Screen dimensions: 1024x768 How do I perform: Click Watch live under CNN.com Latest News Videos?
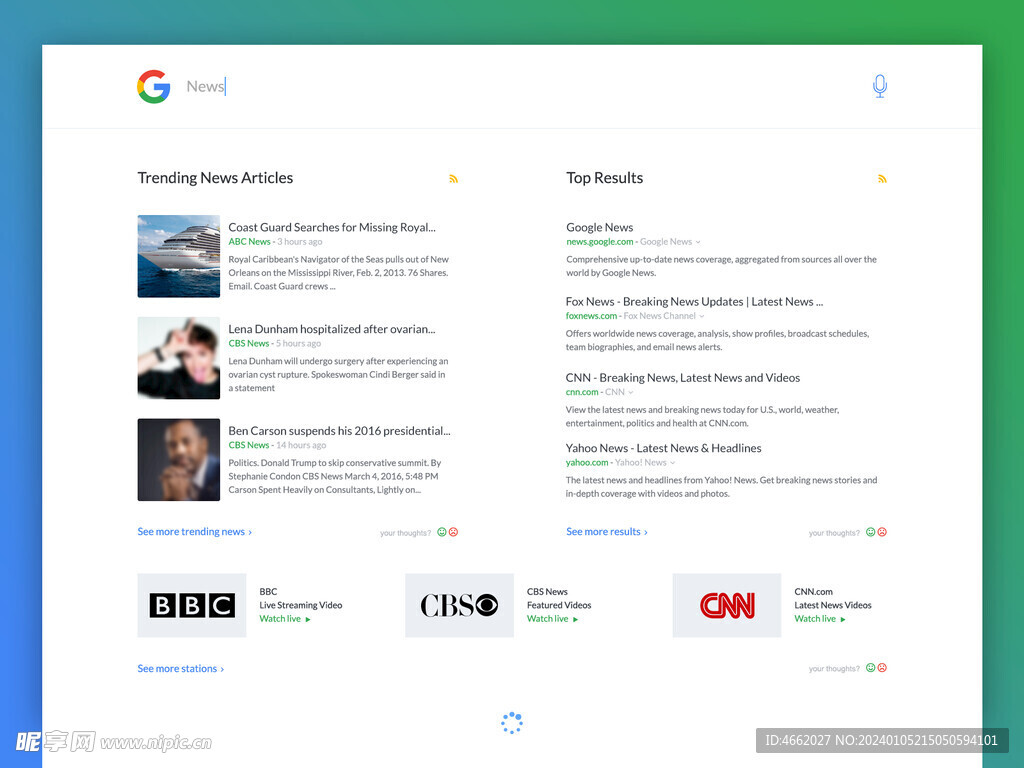815,619
